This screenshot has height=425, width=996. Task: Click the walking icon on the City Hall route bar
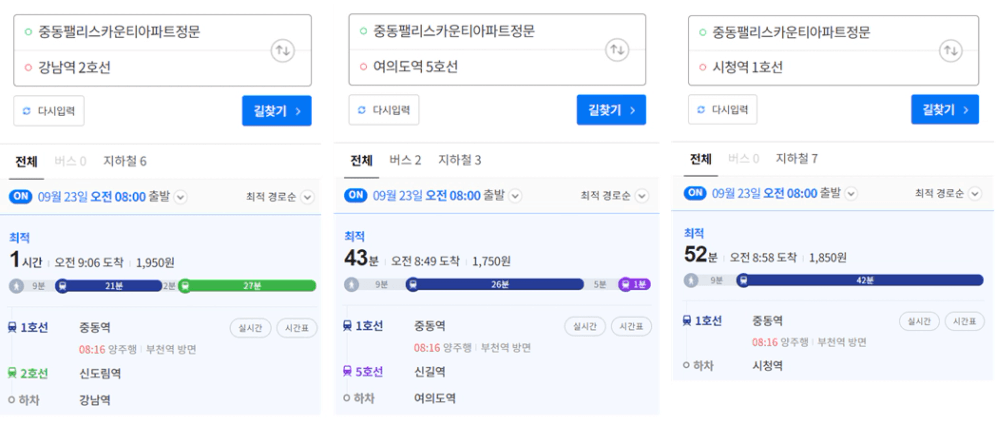pos(692,280)
